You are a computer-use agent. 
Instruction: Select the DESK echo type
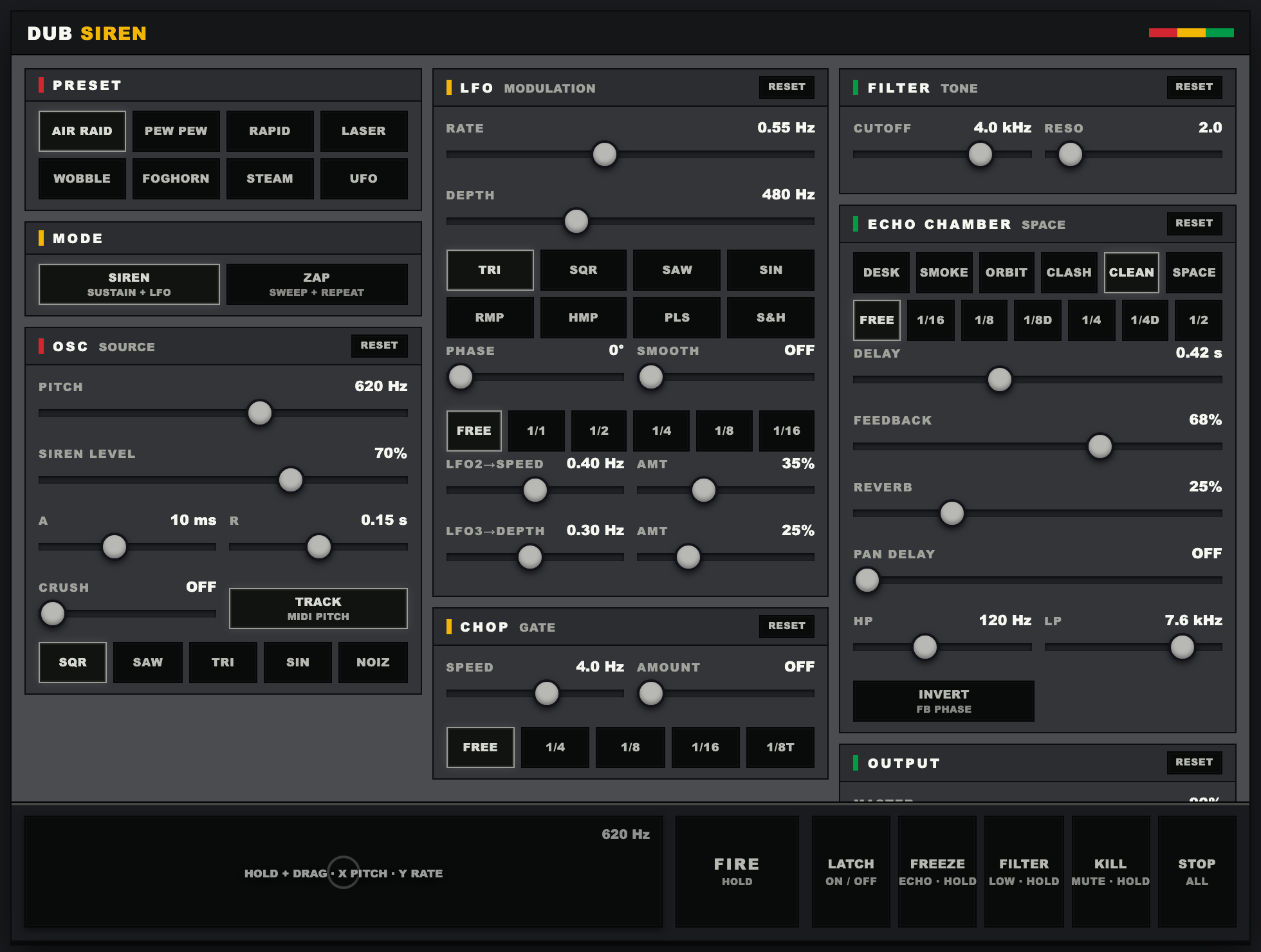[x=881, y=273]
